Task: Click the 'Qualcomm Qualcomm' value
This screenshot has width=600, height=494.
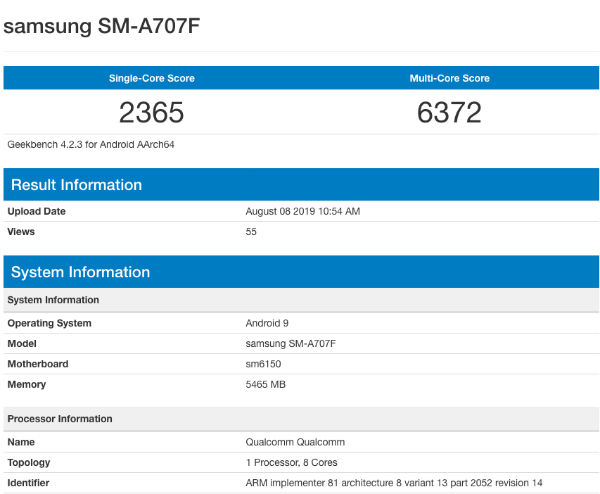Action: 295,442
